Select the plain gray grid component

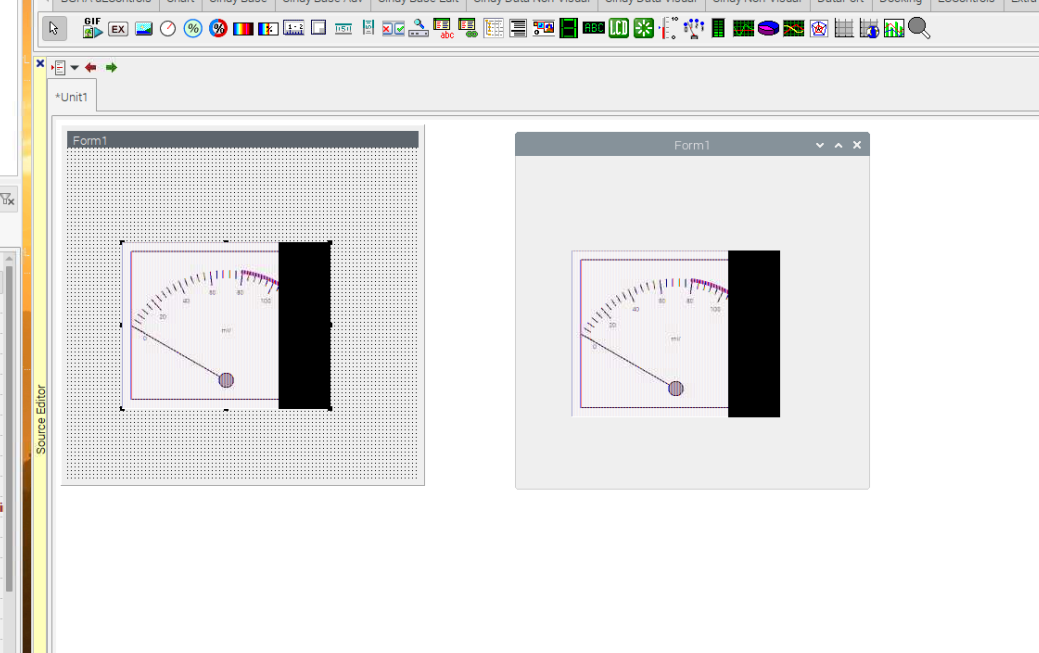844,29
